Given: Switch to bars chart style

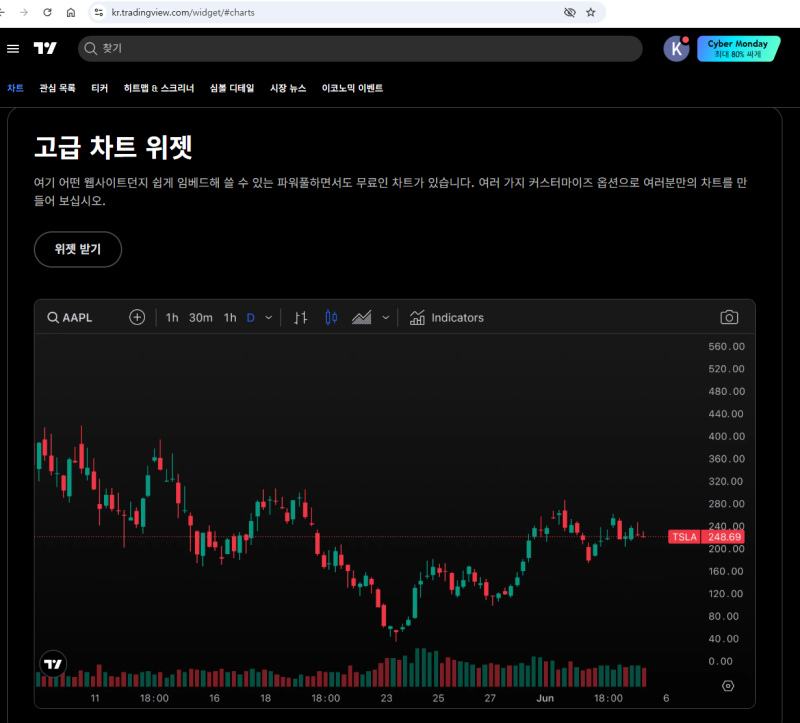Looking at the screenshot, I should click(x=301, y=317).
